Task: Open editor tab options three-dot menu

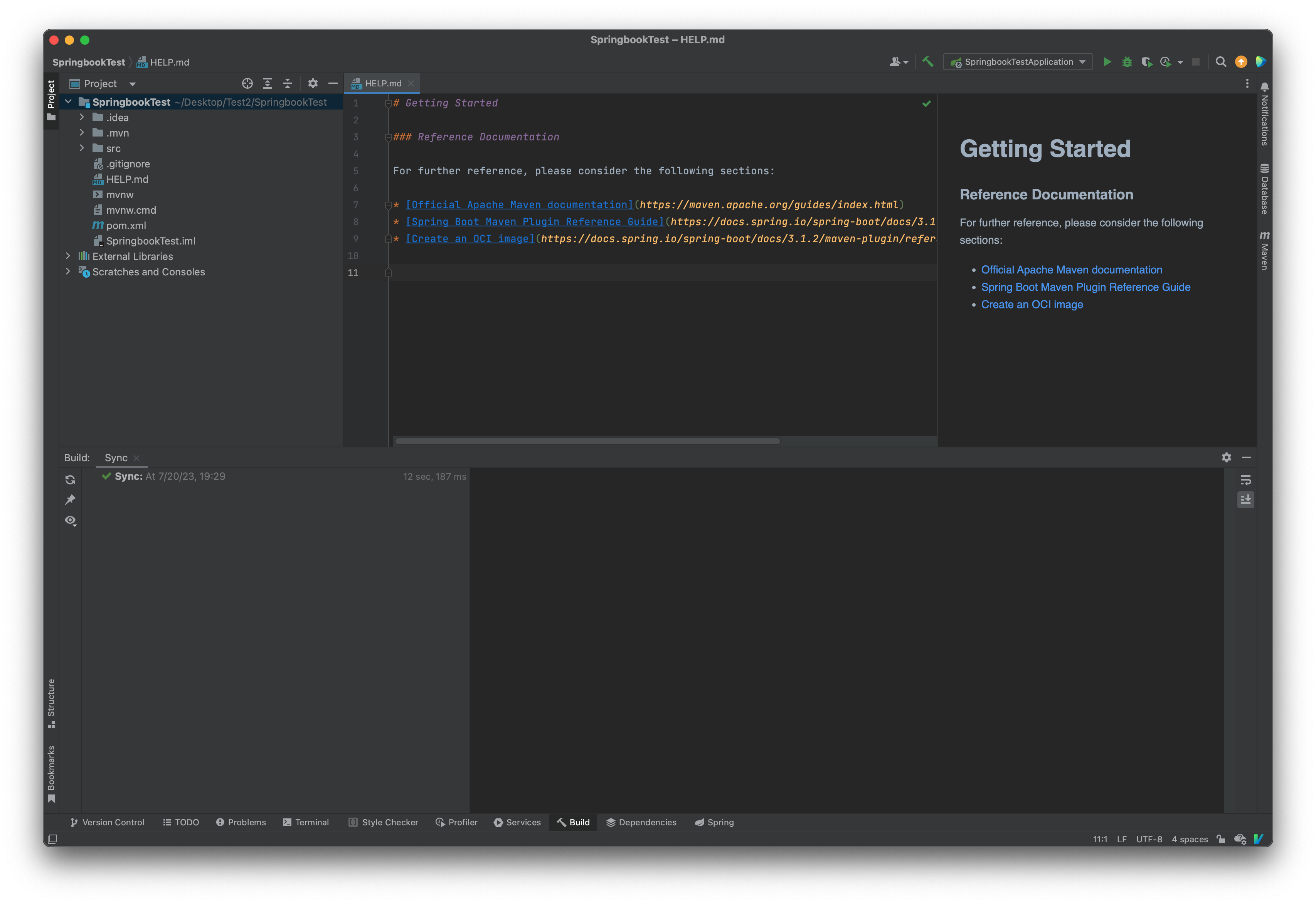Action: click(1247, 83)
